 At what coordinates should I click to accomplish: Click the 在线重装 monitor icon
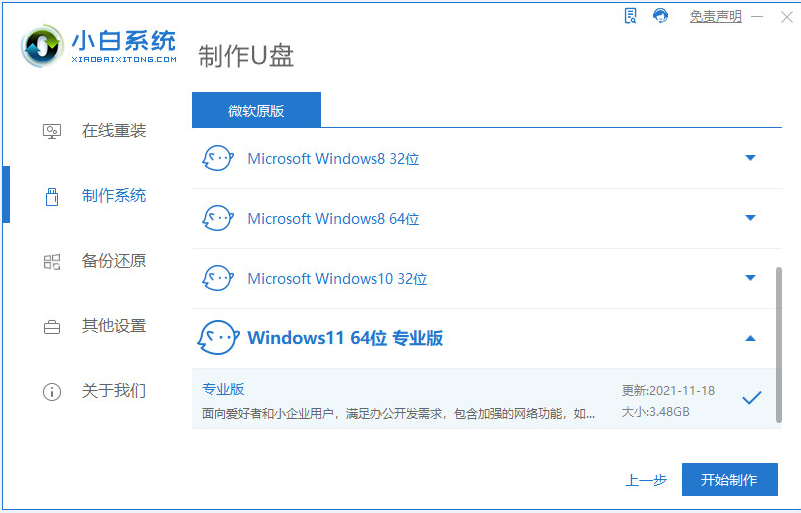[x=52, y=131]
